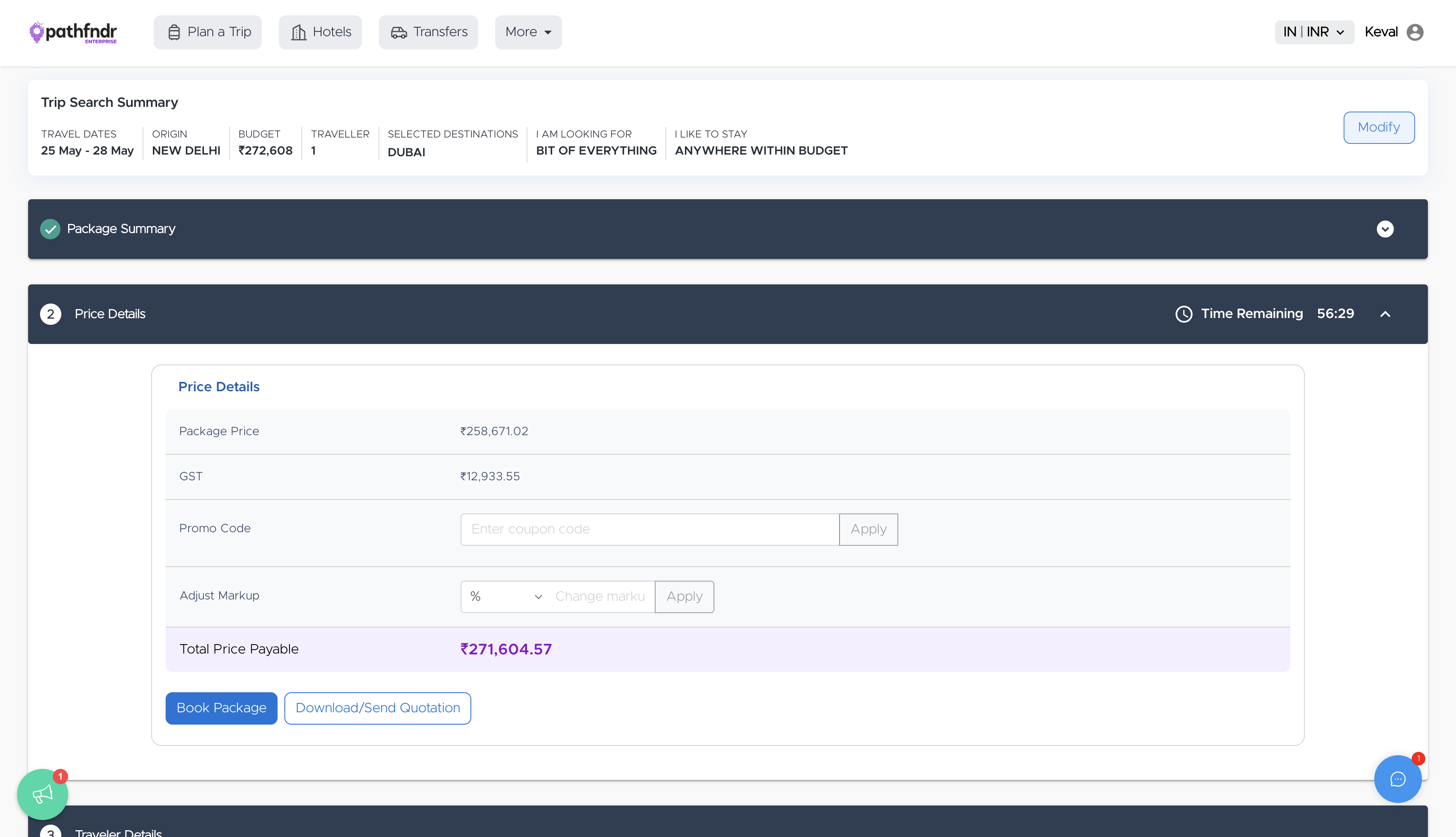Click the green checkmark beside Package Summary
1456x837 pixels.
pyautogui.click(x=50, y=229)
